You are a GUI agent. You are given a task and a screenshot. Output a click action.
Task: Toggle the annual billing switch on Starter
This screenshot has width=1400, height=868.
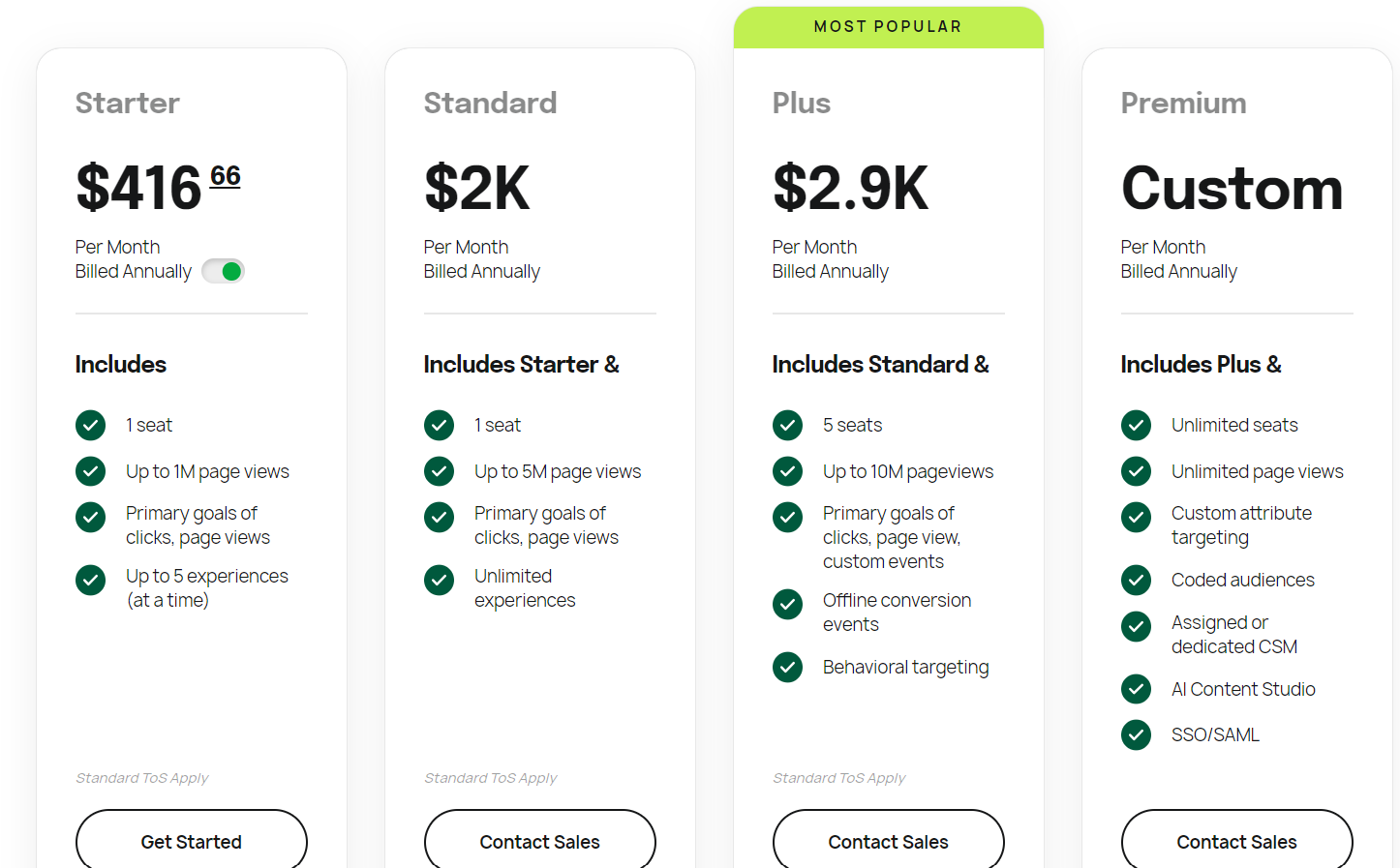pyautogui.click(x=223, y=271)
